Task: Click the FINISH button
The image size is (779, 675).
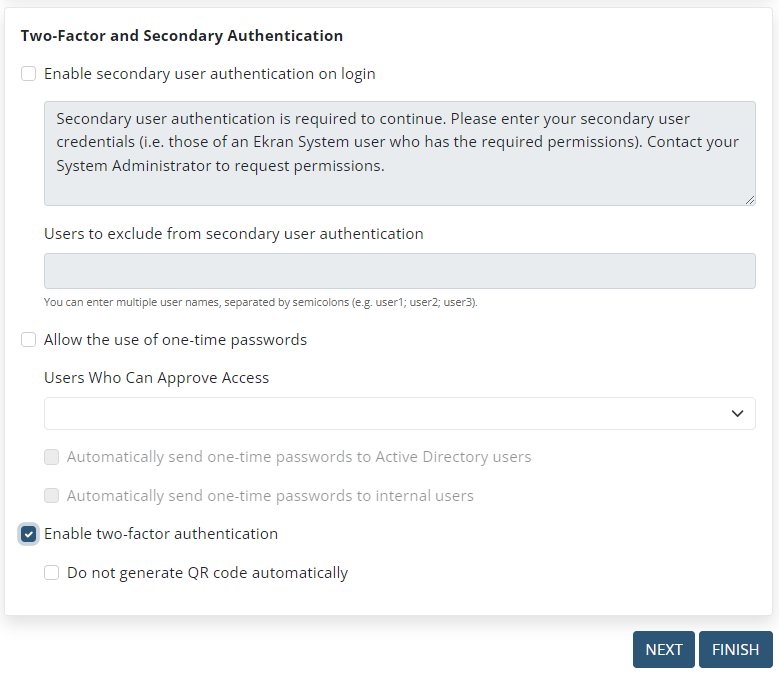Action: tap(735, 649)
